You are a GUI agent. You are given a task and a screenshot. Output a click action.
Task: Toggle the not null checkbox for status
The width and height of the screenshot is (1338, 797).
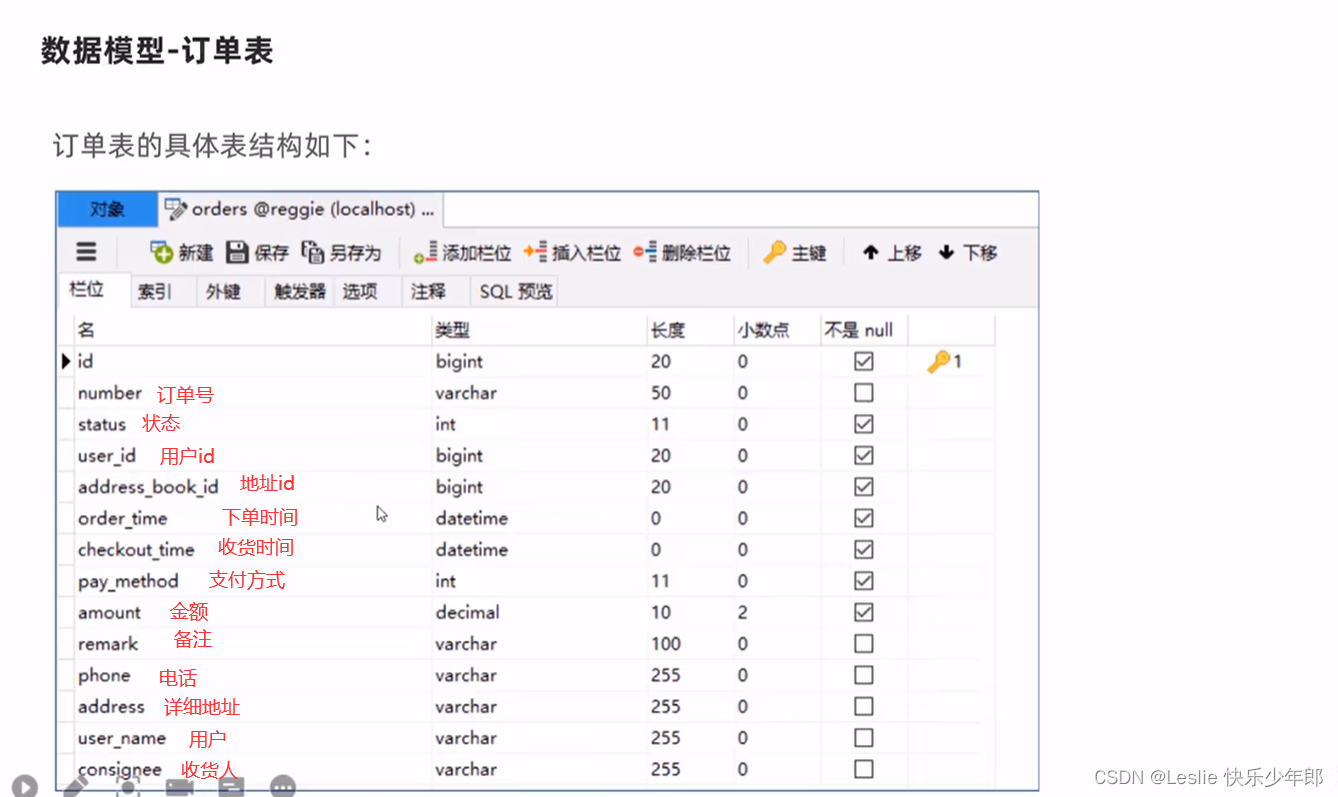point(864,424)
